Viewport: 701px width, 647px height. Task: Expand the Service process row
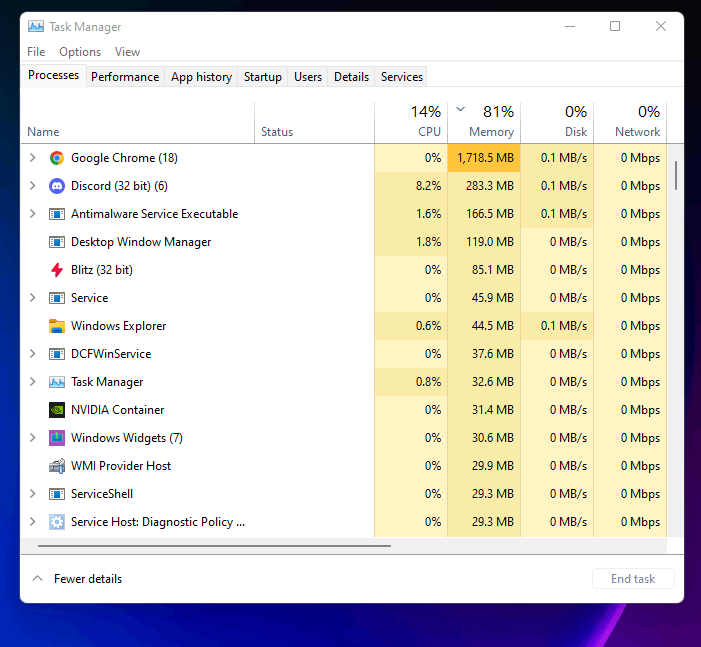coord(33,298)
